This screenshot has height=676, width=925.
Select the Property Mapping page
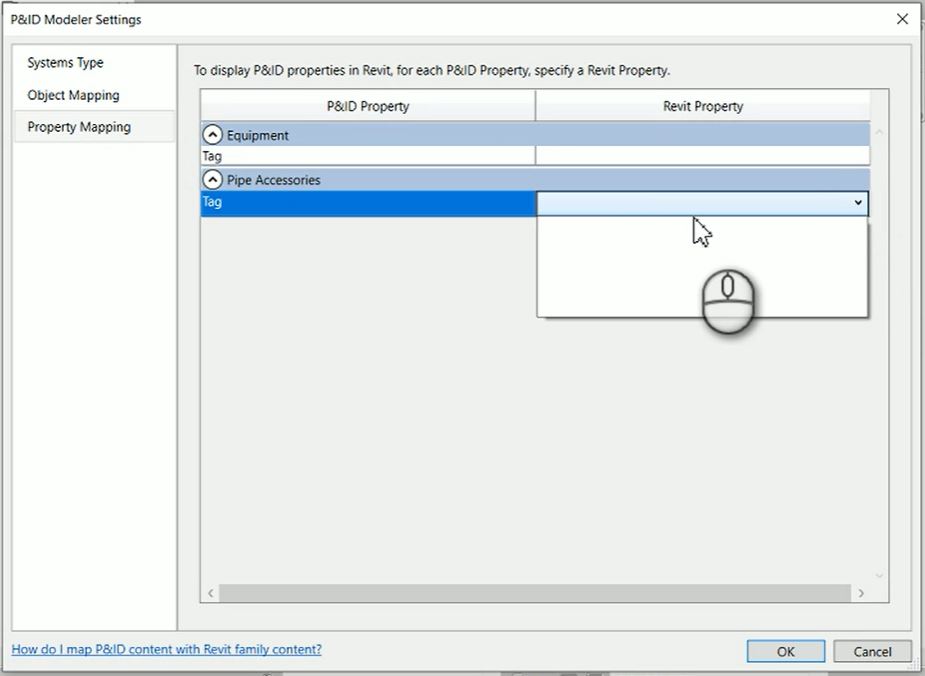coord(78,126)
